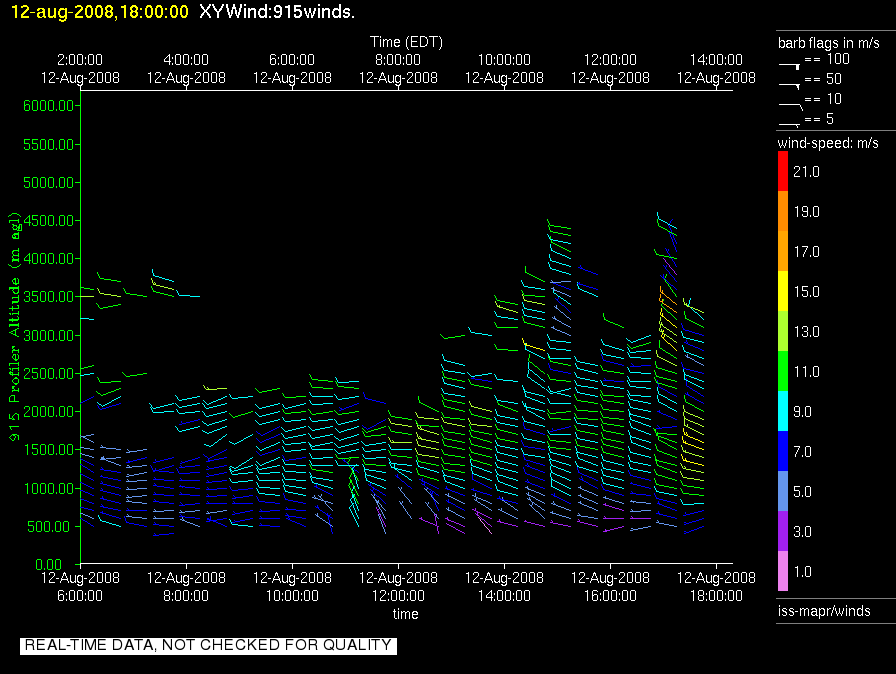Click the bottom axis 14:00:00 tick label
896x674 pixels.
click(504, 587)
